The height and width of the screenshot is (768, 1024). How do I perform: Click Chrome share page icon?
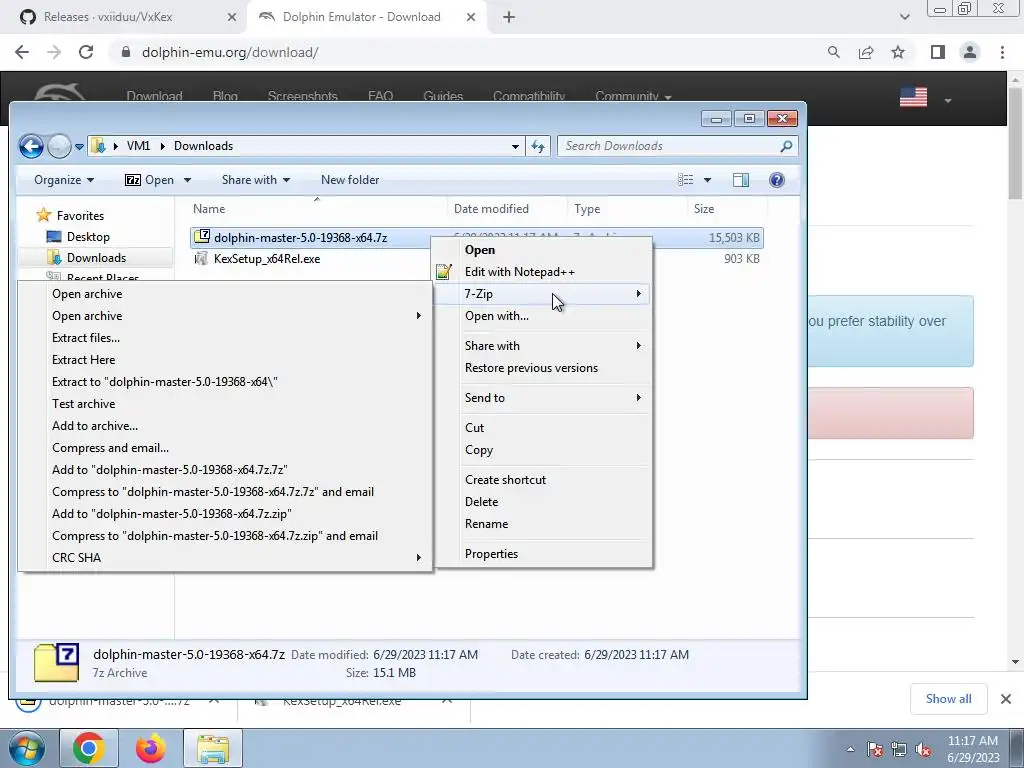tap(866, 52)
